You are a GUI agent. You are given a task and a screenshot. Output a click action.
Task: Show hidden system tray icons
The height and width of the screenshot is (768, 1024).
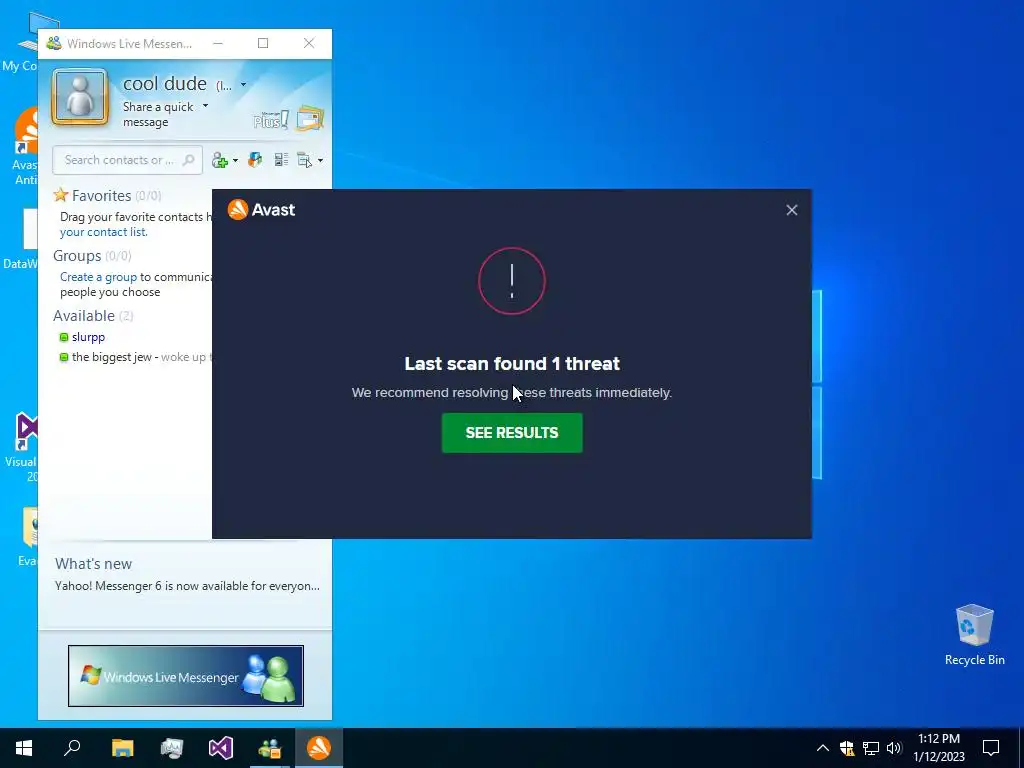(x=823, y=748)
